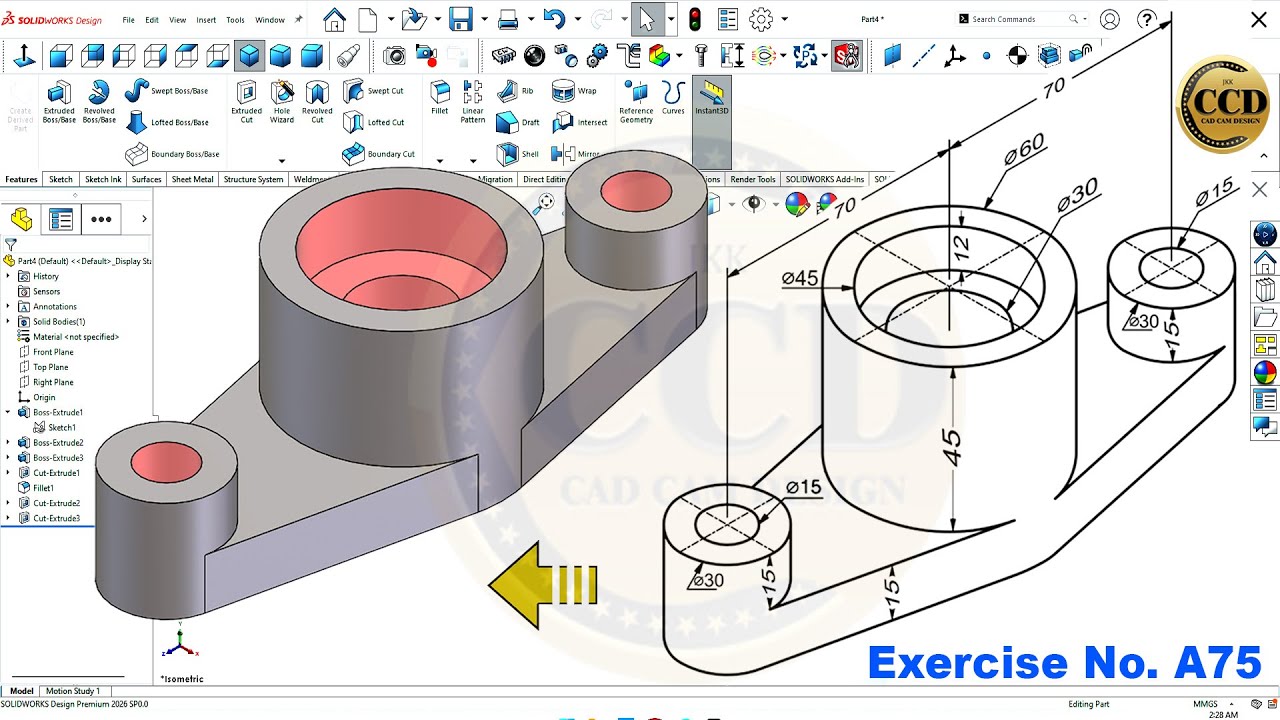Take a screen capture with camera icon
Image resolution: width=1280 pixels, height=720 pixels.
(395, 56)
